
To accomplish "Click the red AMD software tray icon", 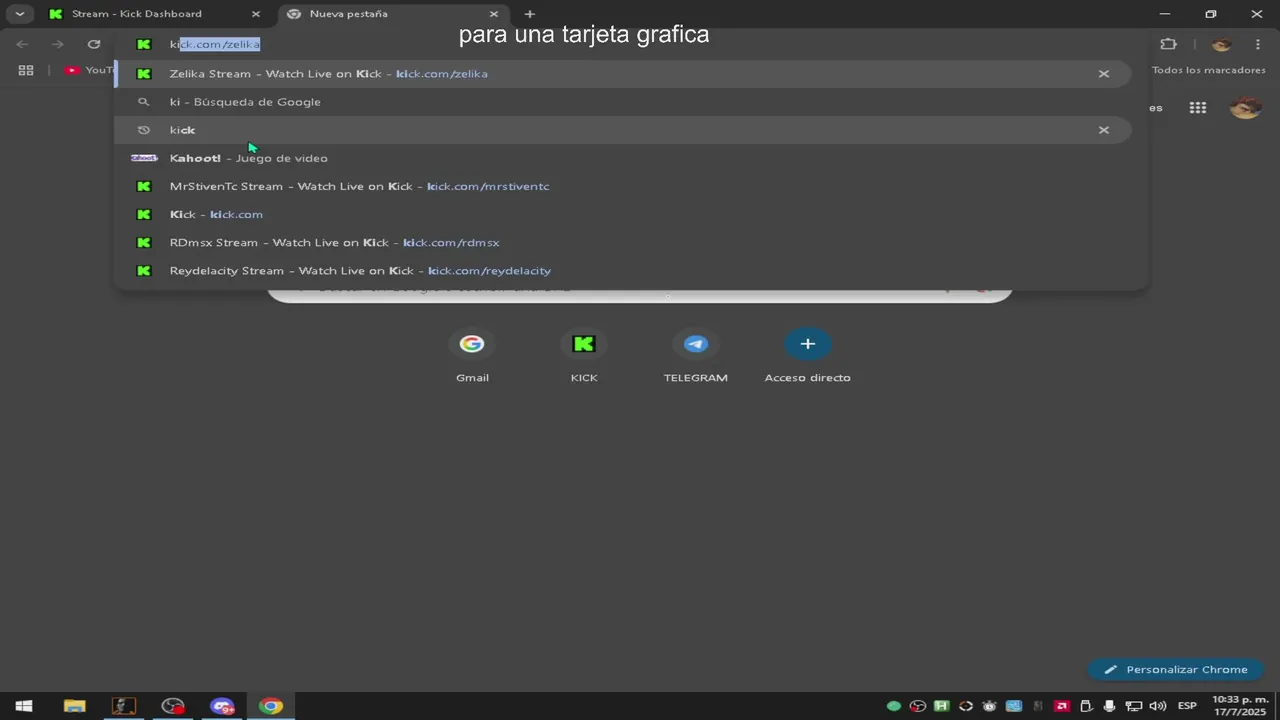I will 1062,706.
